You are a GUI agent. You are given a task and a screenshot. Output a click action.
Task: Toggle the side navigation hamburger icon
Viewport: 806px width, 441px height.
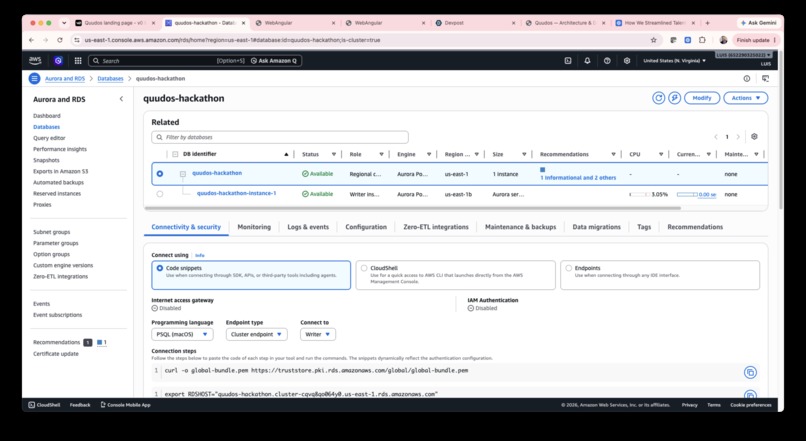(x=34, y=79)
